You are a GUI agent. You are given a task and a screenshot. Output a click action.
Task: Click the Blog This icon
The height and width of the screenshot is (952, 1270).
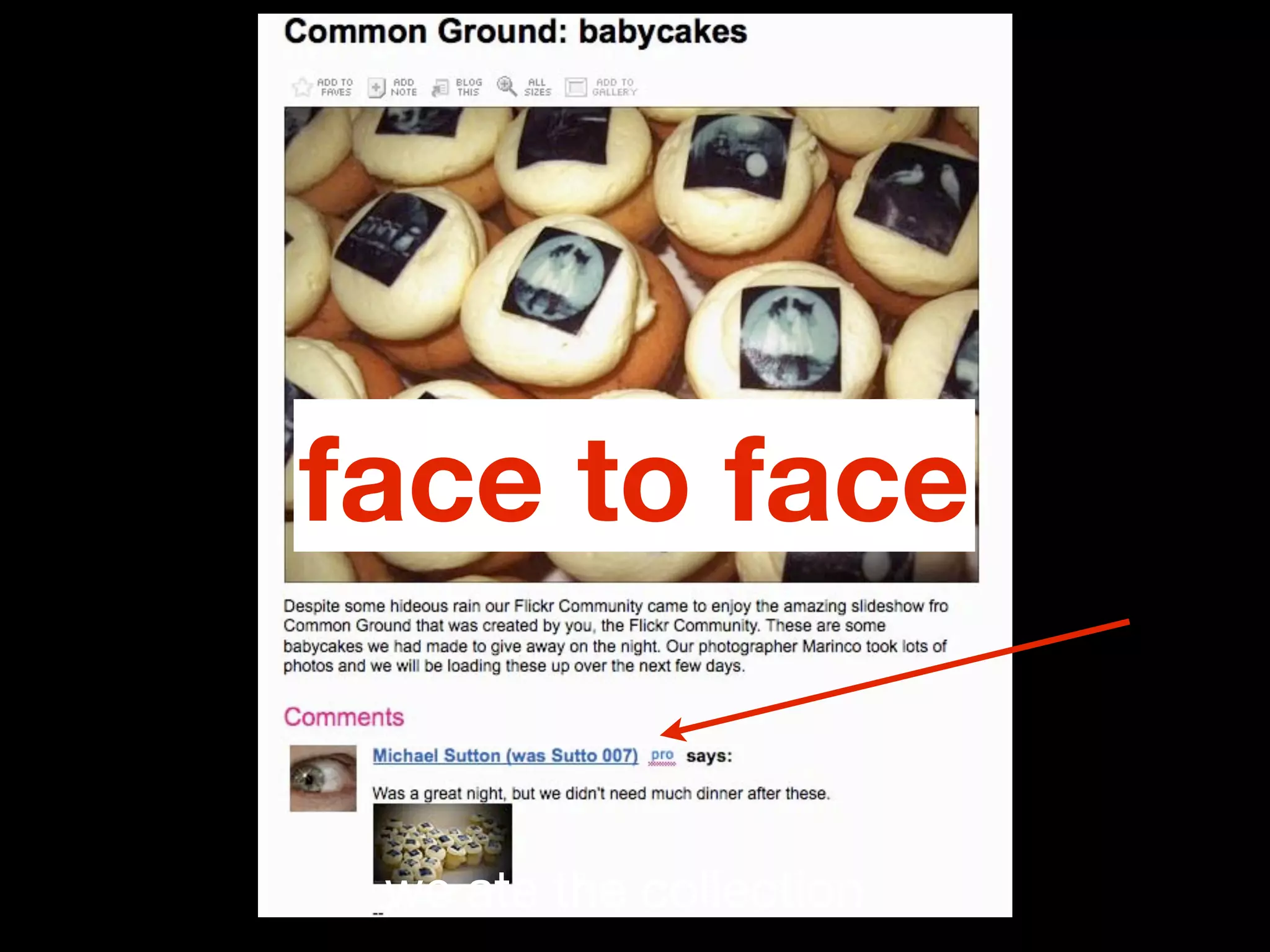pyautogui.click(x=440, y=87)
